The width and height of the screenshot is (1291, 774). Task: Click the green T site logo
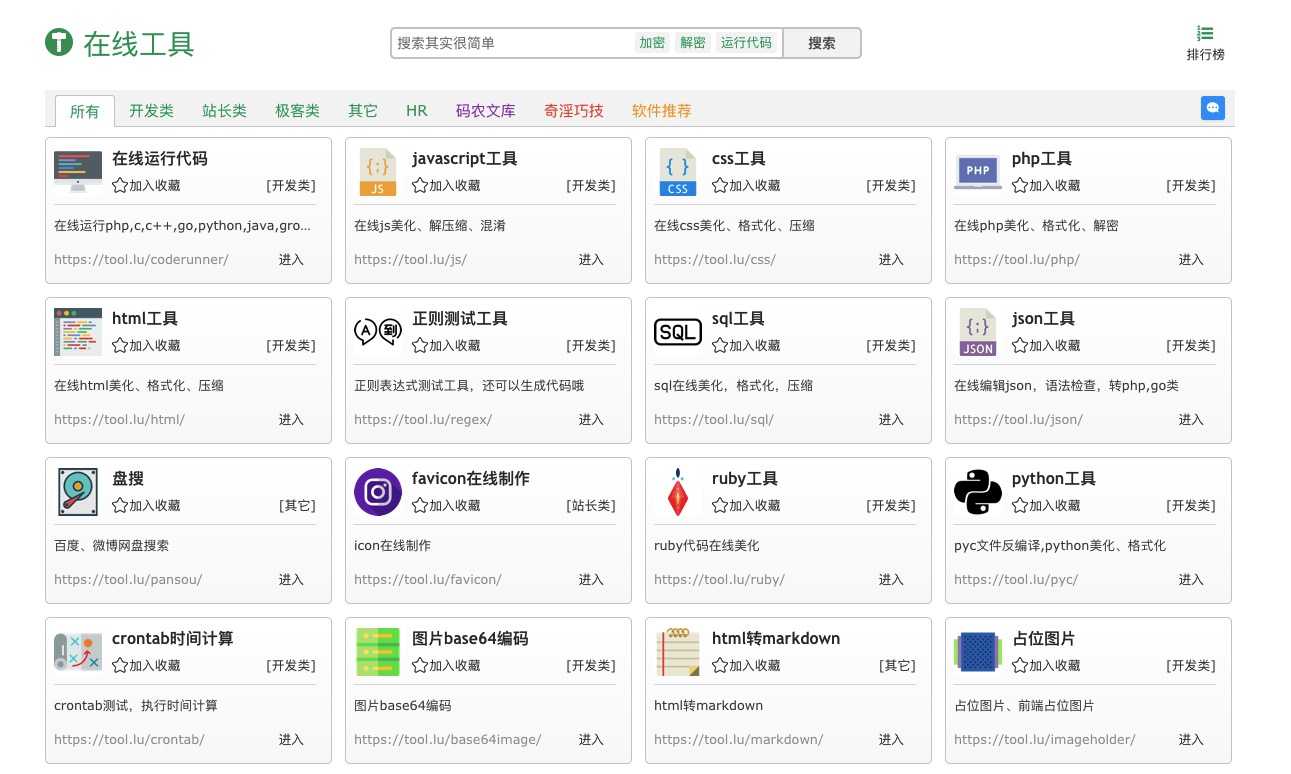[x=59, y=43]
